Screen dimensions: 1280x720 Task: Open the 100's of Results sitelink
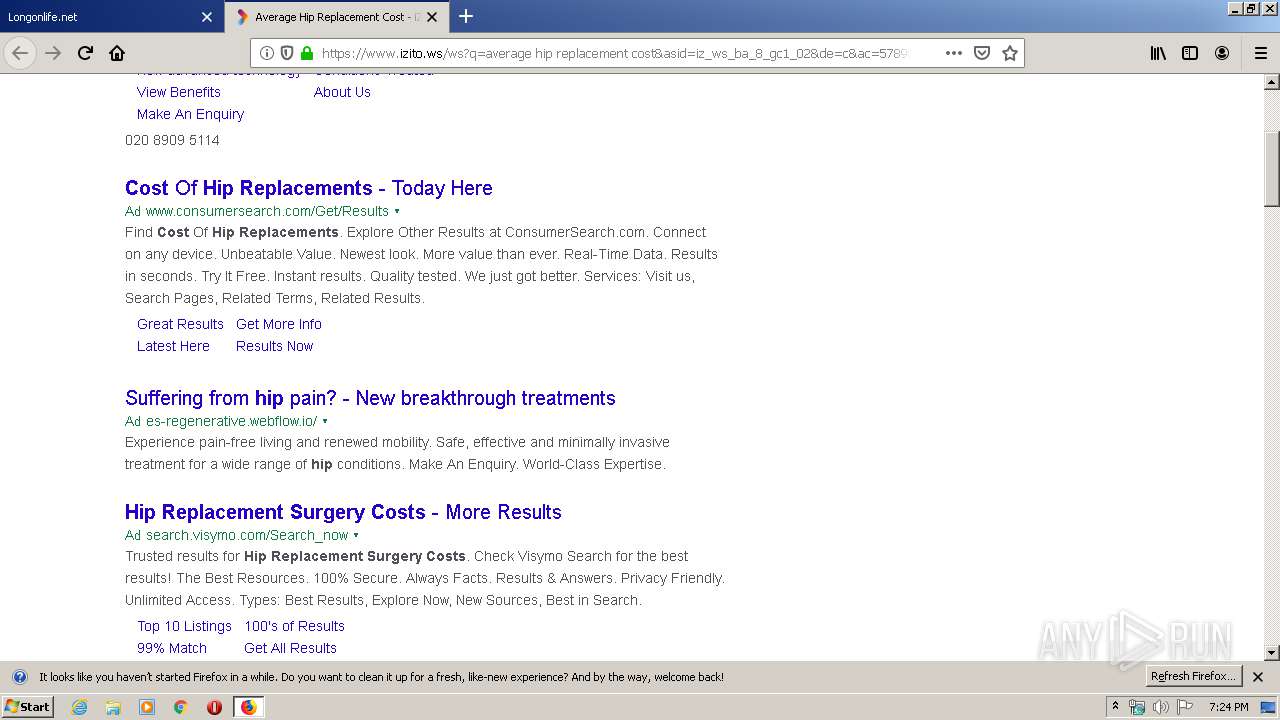294,626
